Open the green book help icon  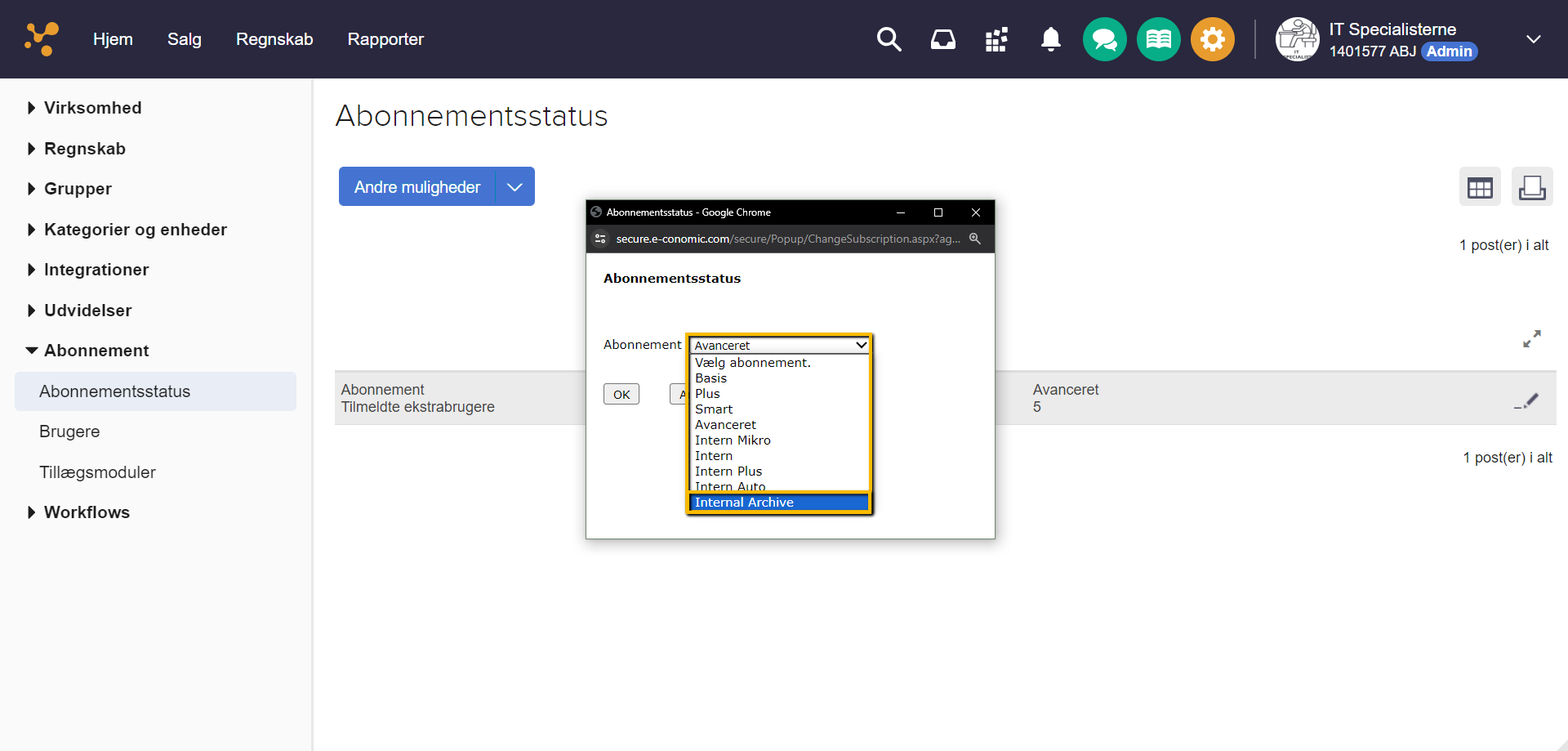(1158, 39)
